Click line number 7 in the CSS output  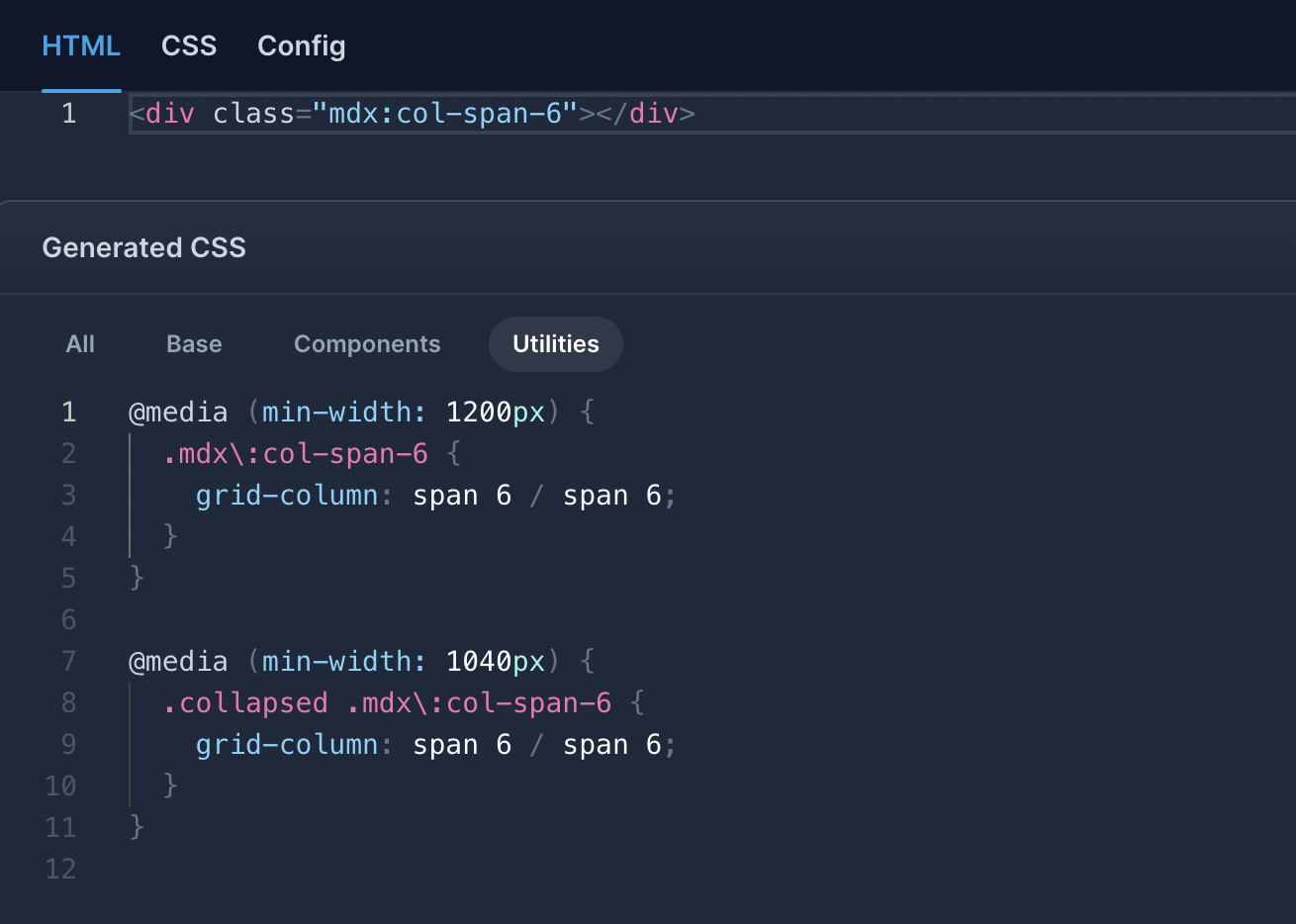click(x=68, y=661)
